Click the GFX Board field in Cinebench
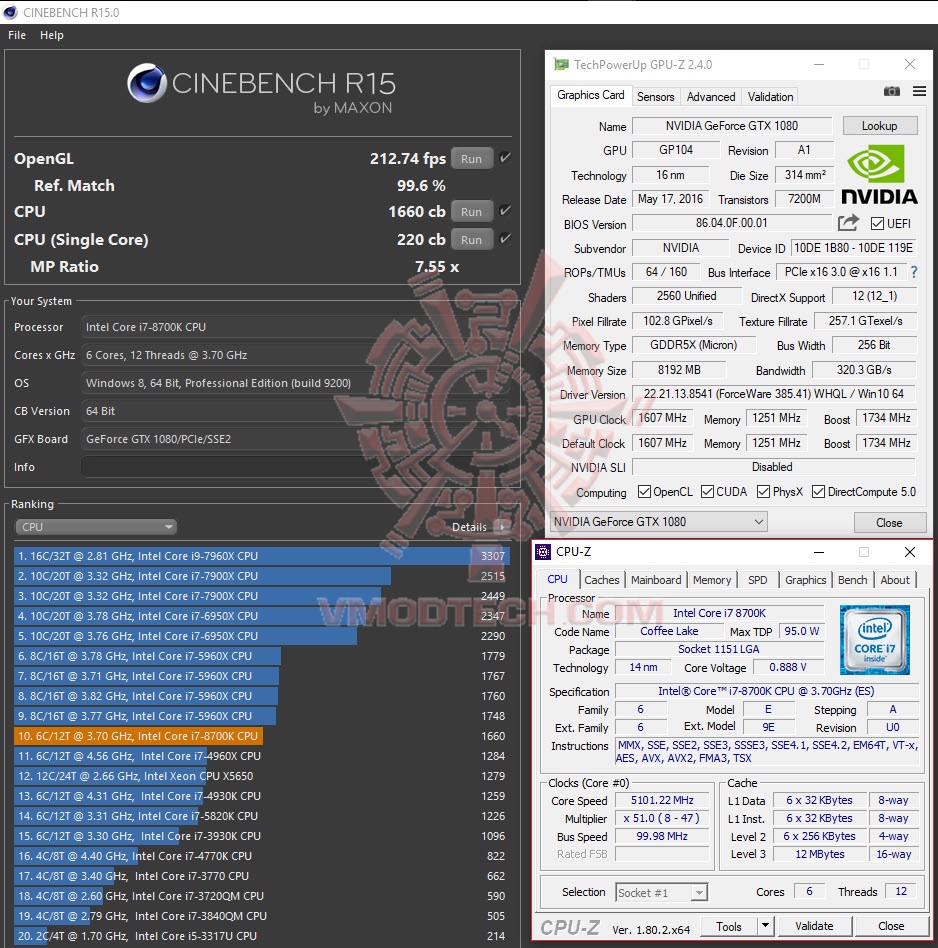Screen dimensions: 938x948 [x=298, y=439]
